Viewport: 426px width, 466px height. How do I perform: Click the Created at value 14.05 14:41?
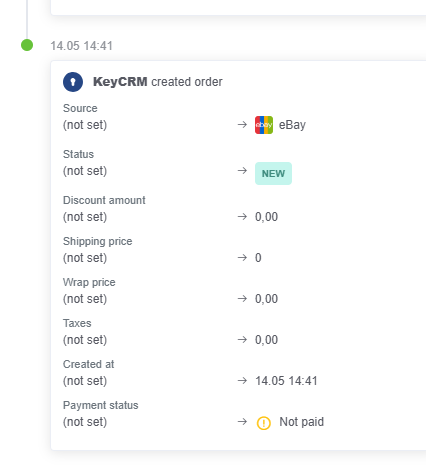click(286, 381)
